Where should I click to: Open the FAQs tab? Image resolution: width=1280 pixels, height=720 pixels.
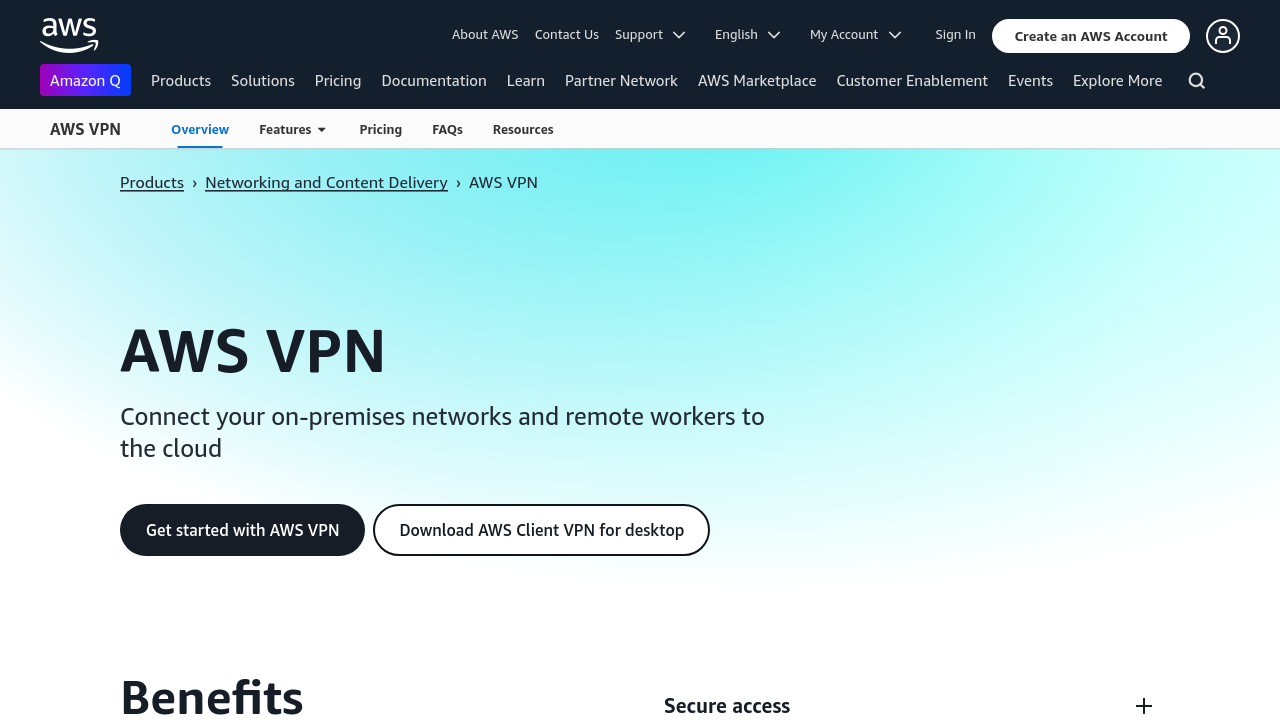click(447, 130)
